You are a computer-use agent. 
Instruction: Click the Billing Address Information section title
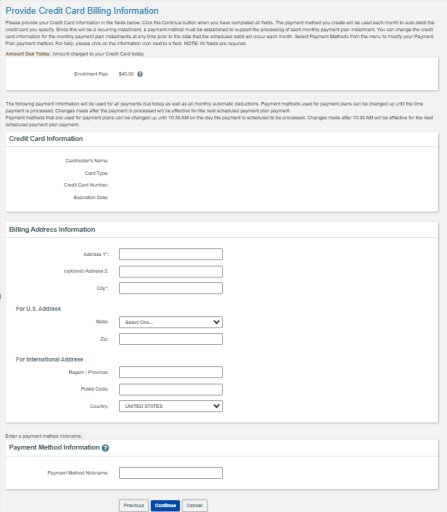click(52, 230)
